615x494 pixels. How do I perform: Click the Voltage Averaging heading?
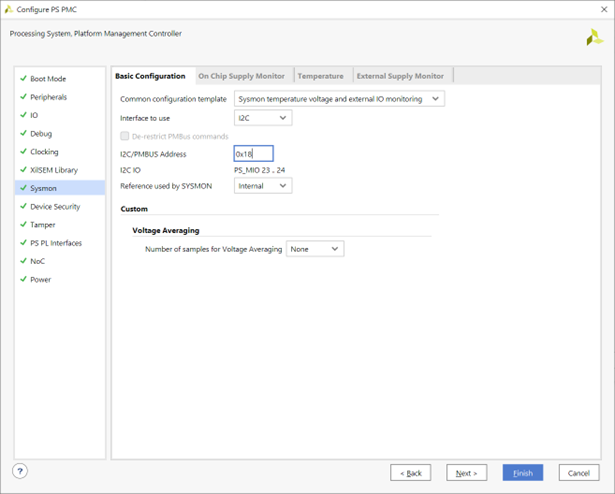[x=166, y=230]
